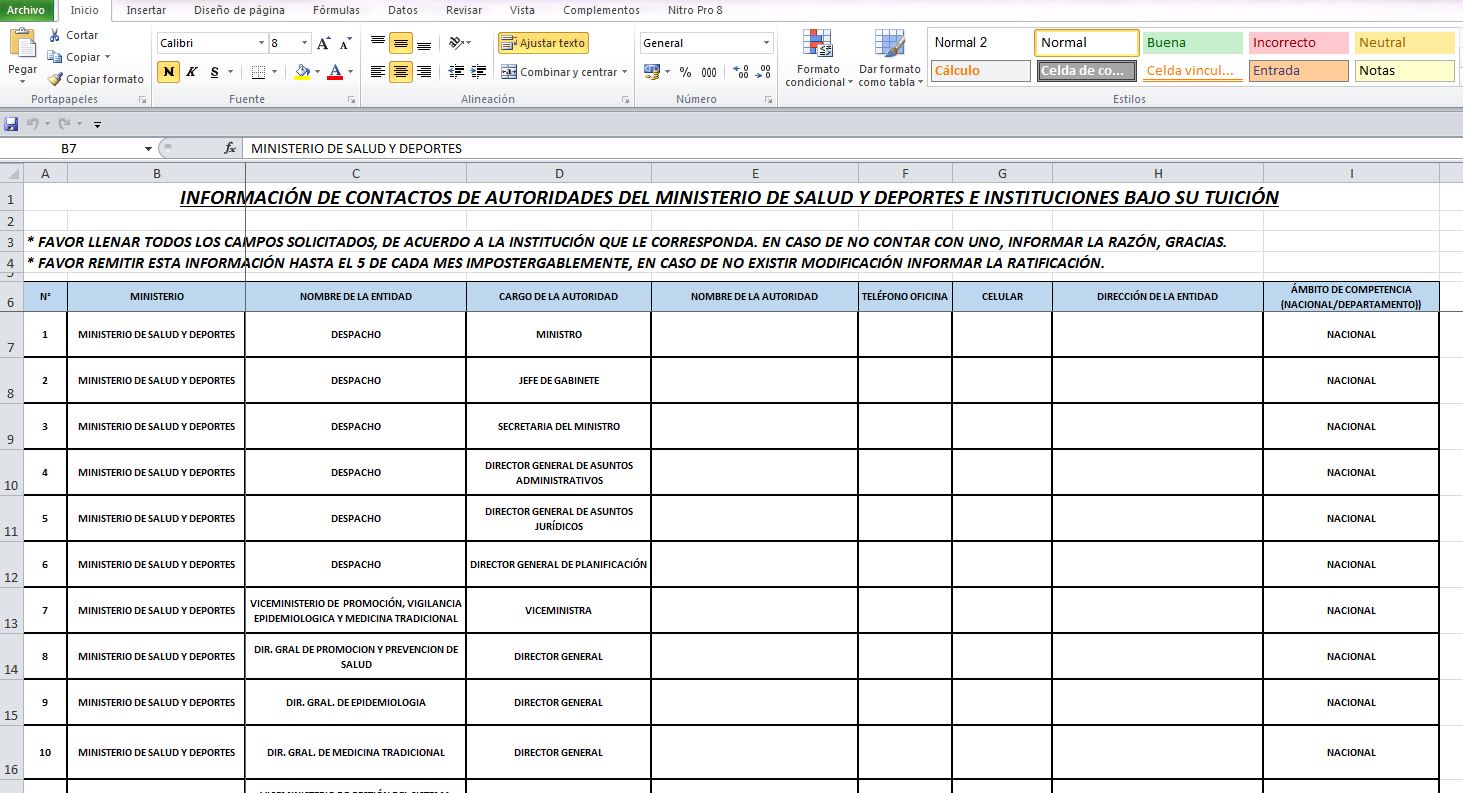
Task: Open Nitro Pro 8 tab
Action: pyautogui.click(x=695, y=10)
